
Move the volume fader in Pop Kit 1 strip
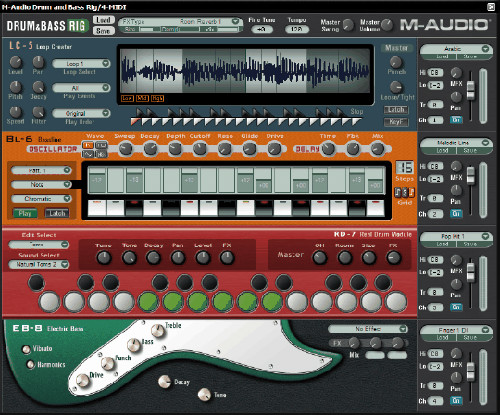coord(470,272)
